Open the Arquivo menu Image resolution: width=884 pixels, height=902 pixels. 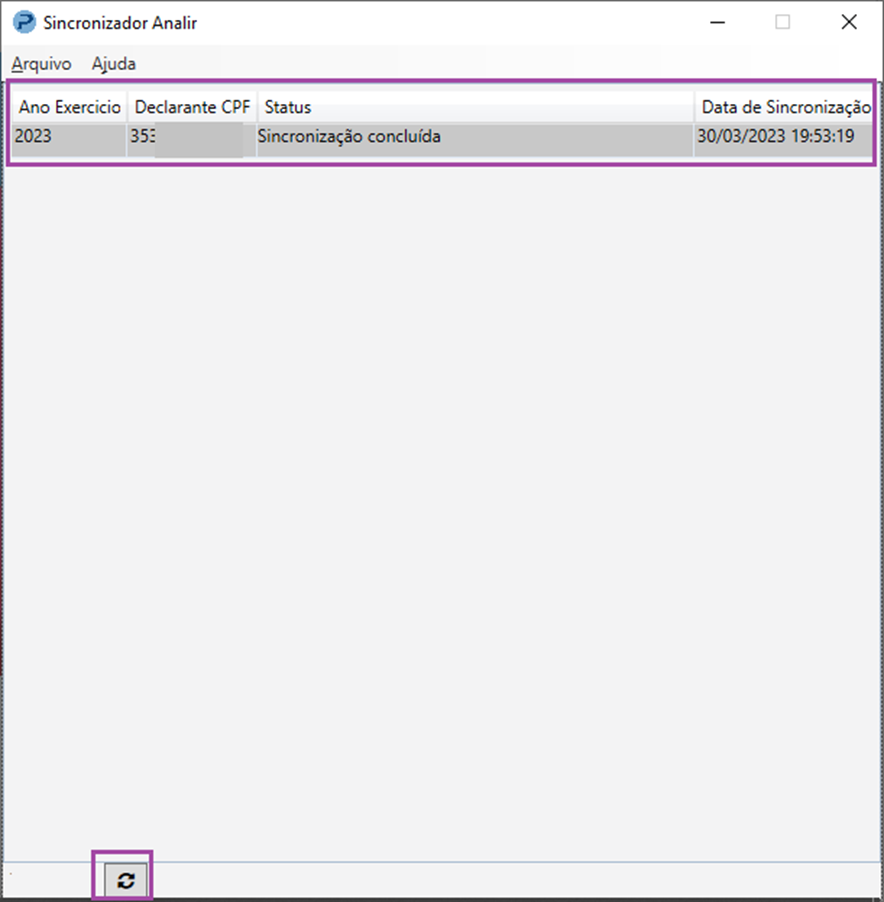point(41,63)
